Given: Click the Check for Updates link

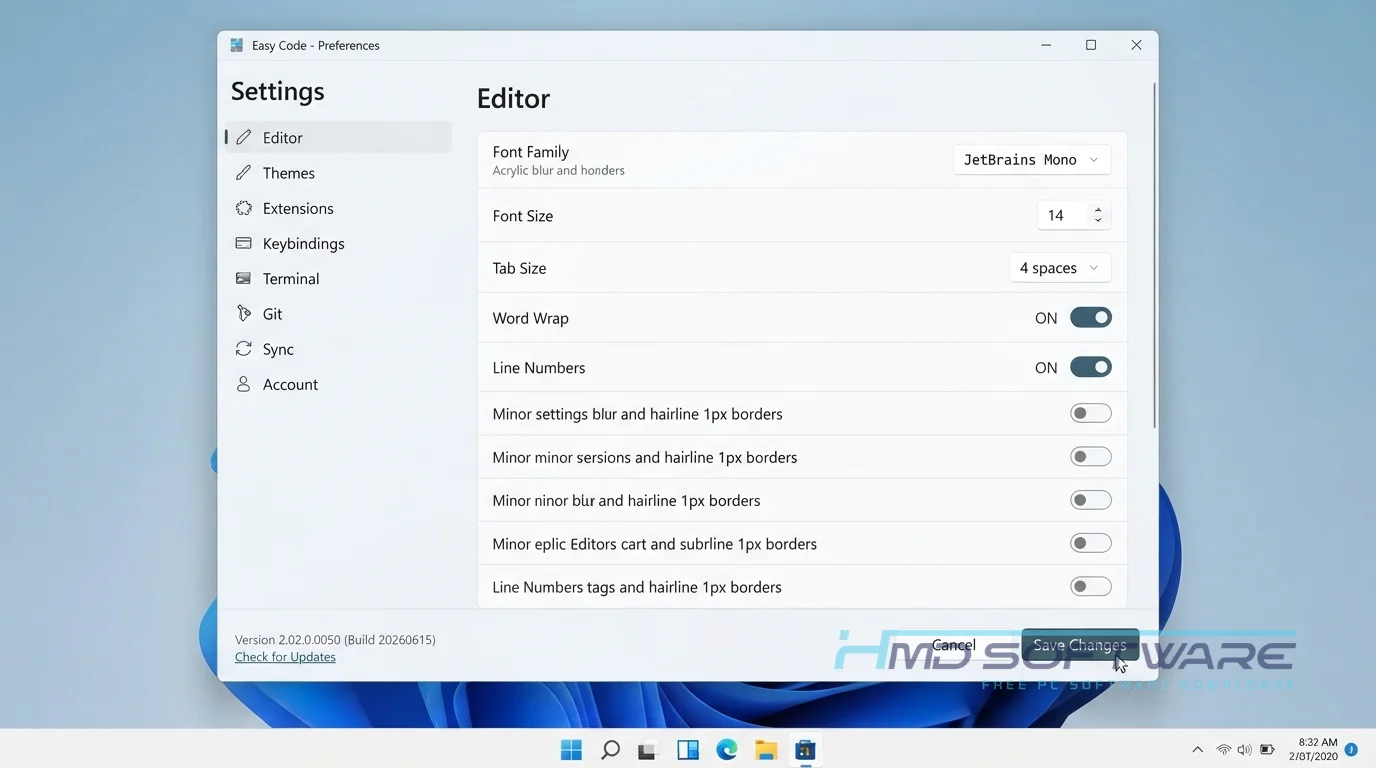Looking at the screenshot, I should click(285, 657).
